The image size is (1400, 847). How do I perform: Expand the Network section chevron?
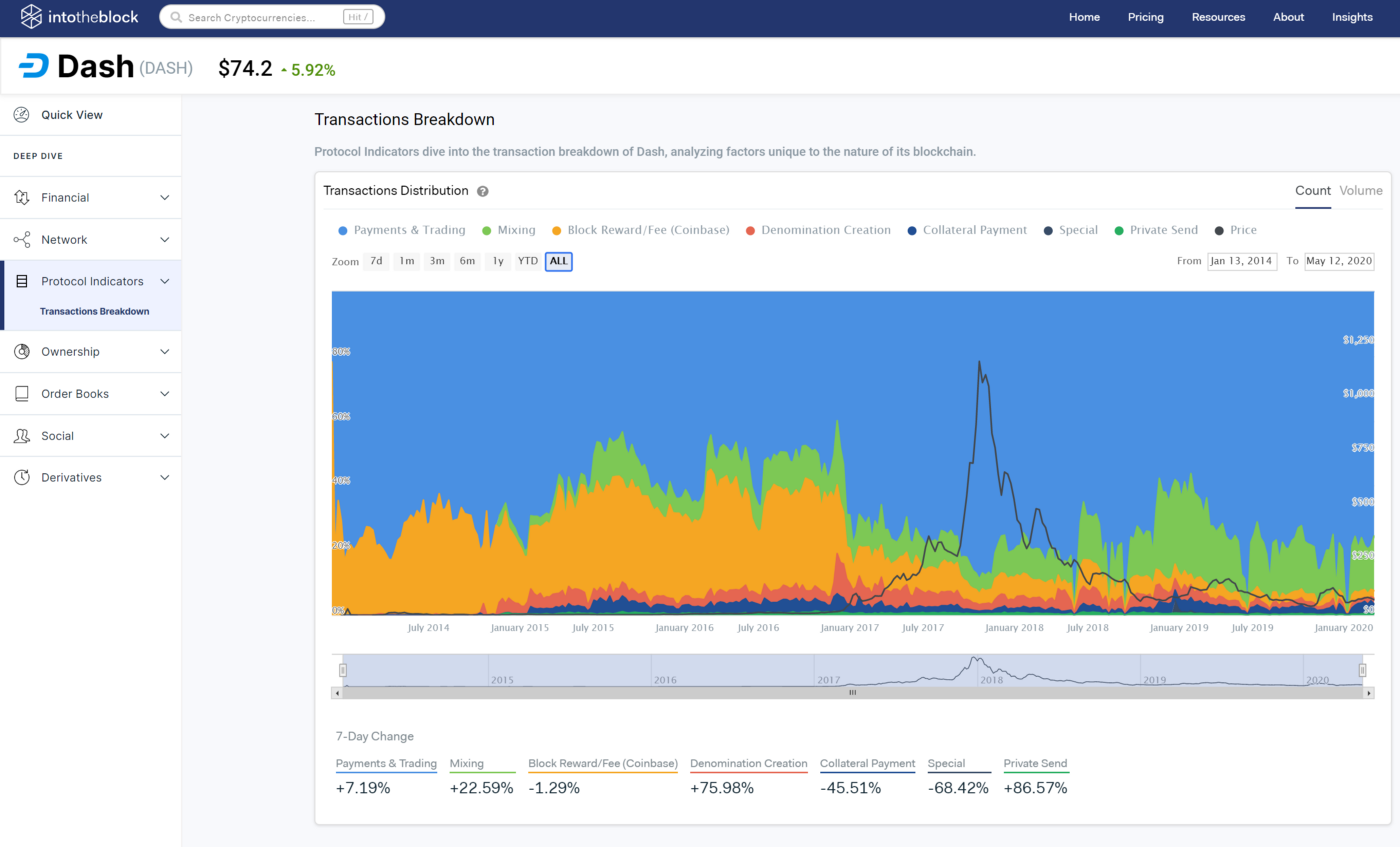coord(165,240)
